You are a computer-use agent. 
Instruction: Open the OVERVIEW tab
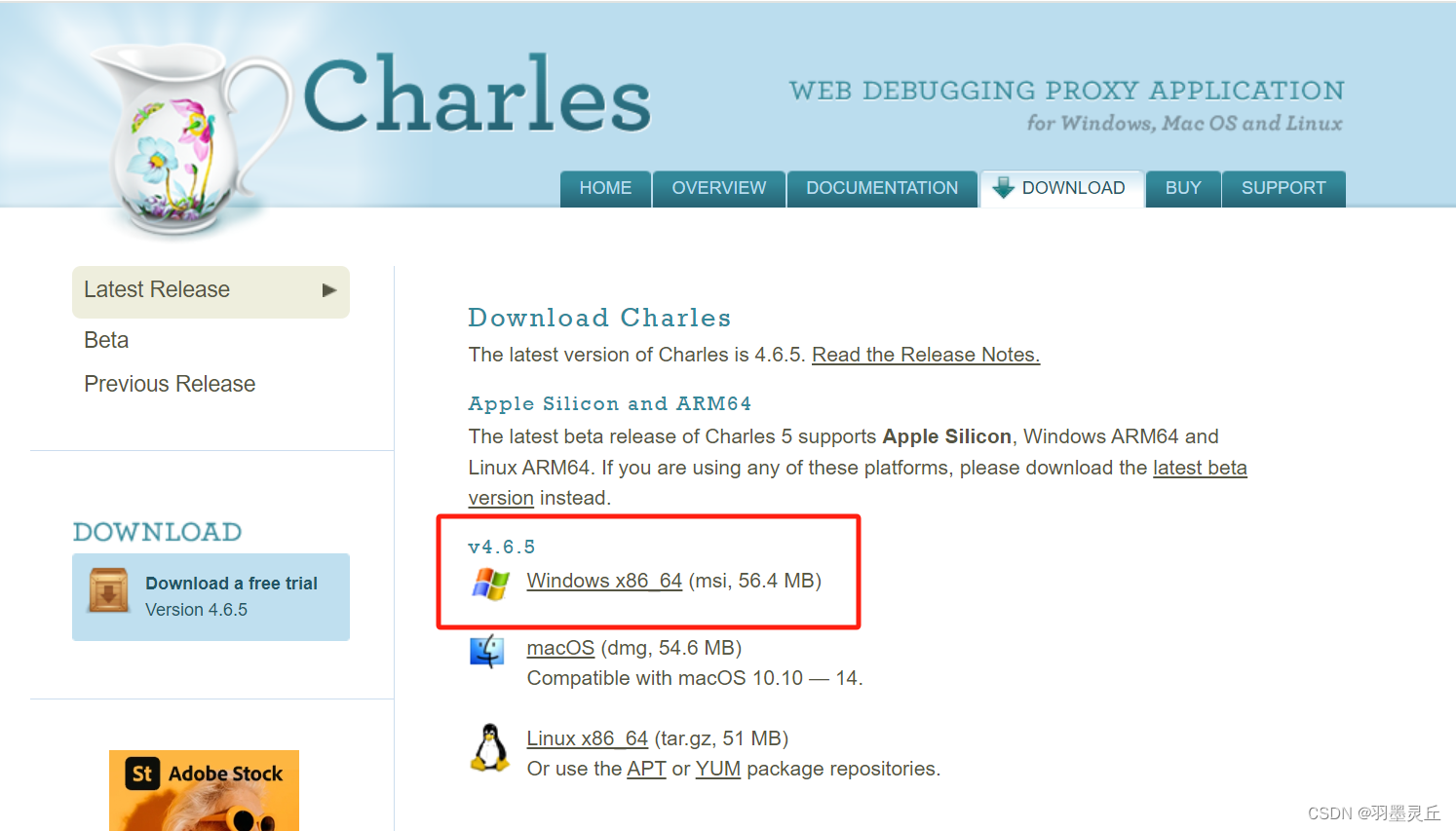[x=719, y=188]
